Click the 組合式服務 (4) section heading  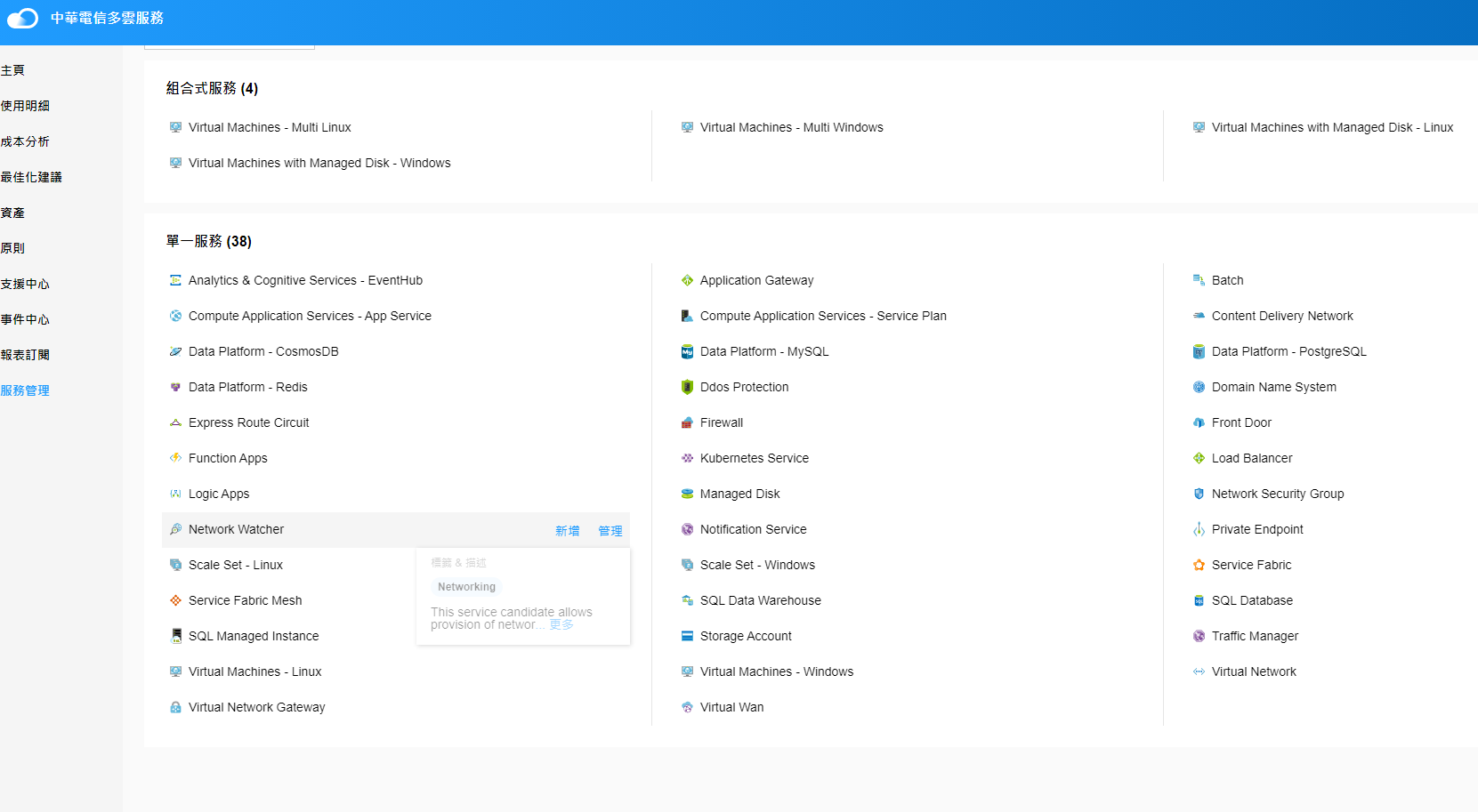212,88
